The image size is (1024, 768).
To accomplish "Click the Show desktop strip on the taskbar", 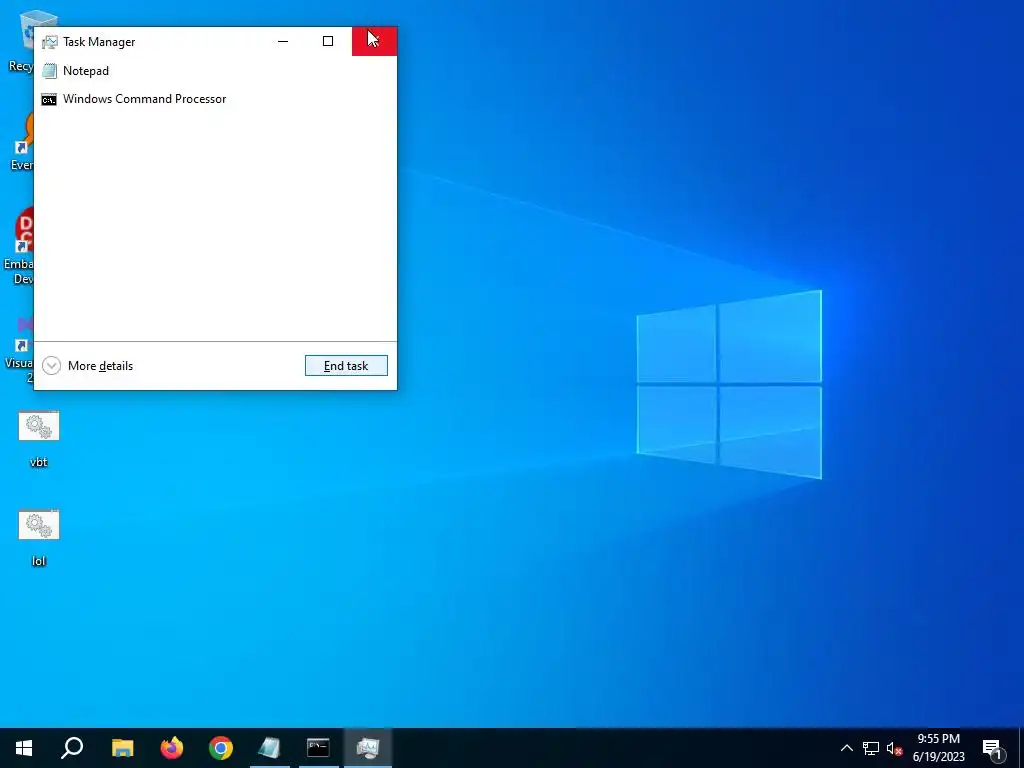I will coord(1021,748).
